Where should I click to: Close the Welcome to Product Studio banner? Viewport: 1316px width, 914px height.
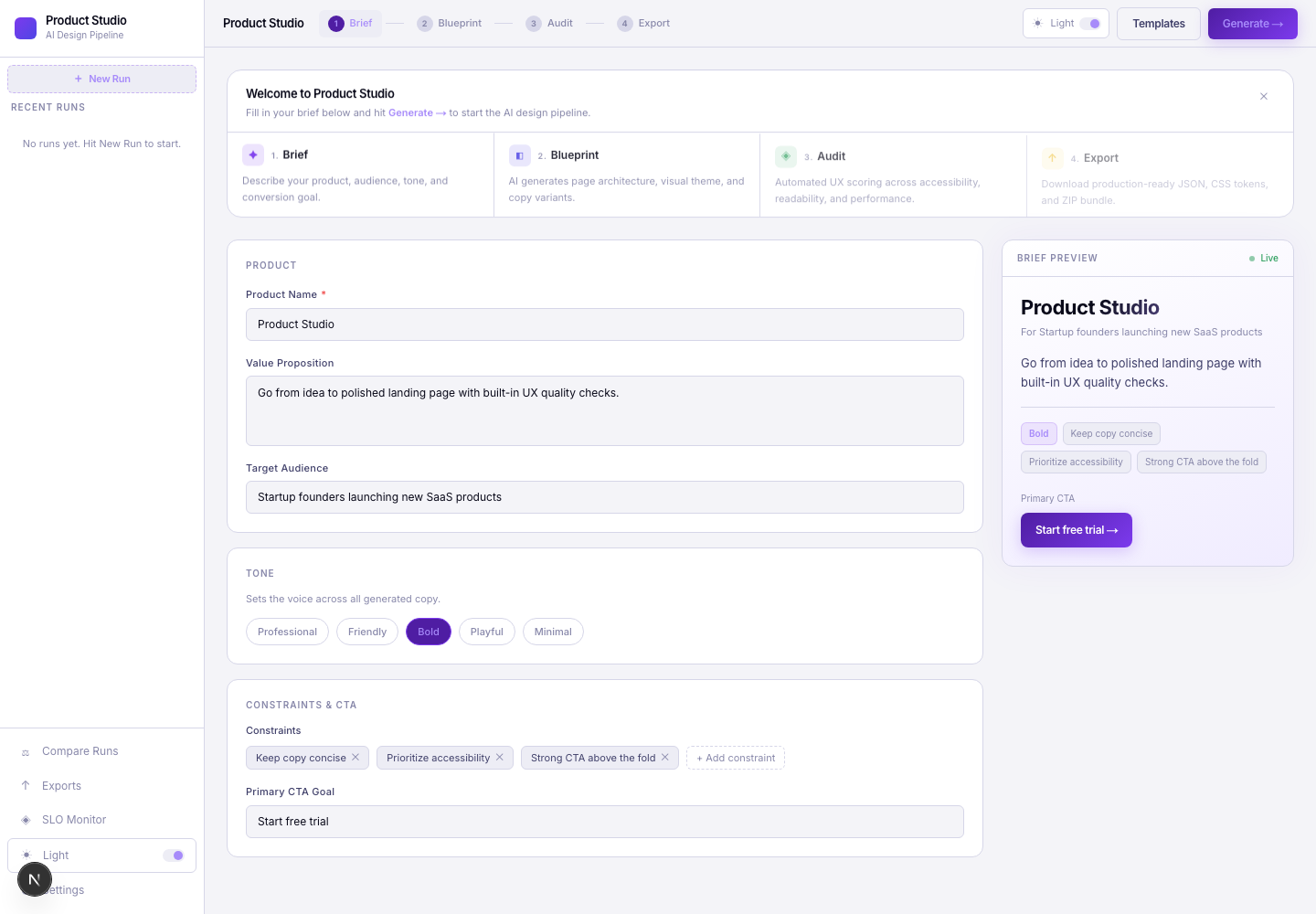pyautogui.click(x=1264, y=96)
